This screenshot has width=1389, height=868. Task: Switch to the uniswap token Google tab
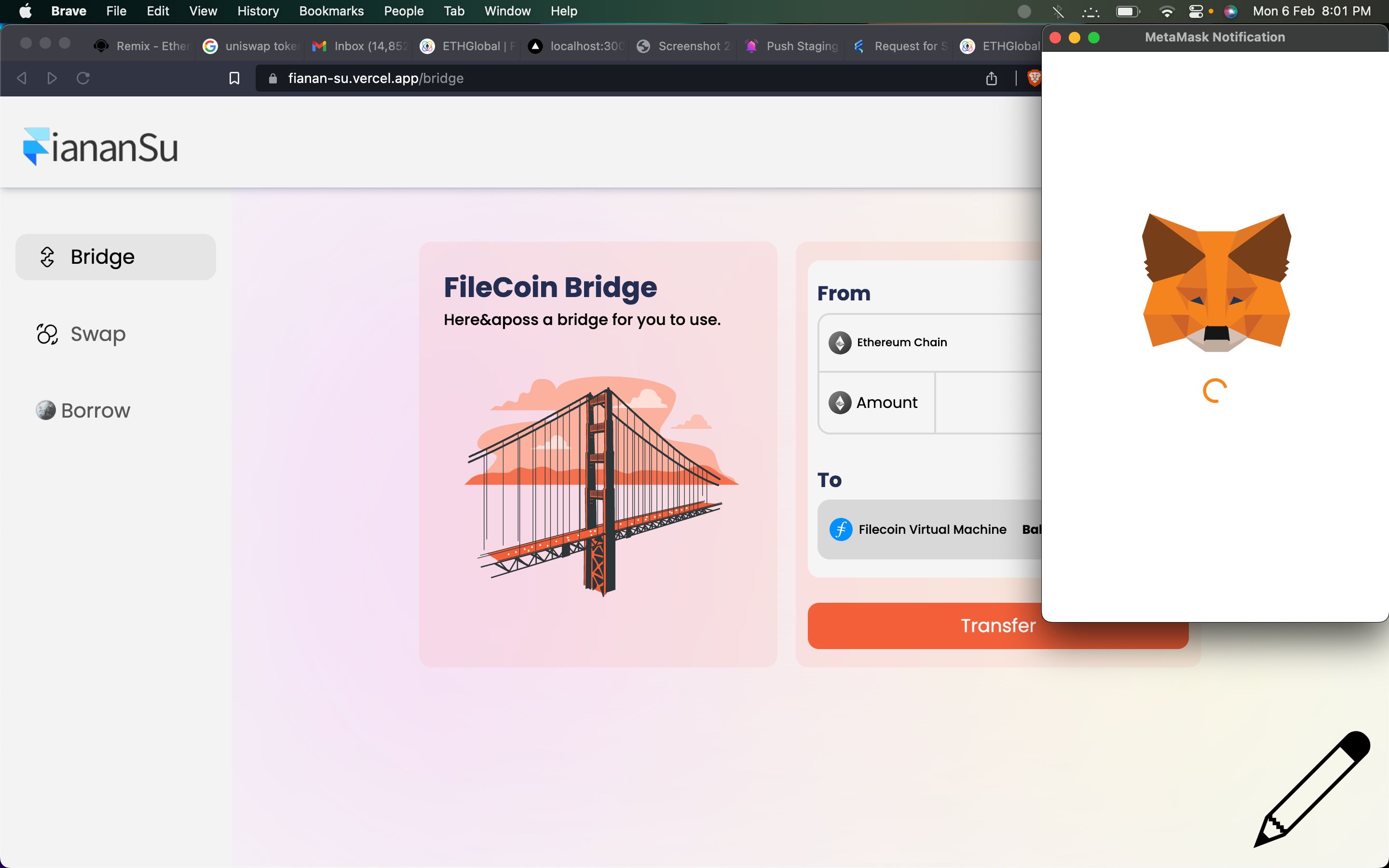[x=251, y=46]
